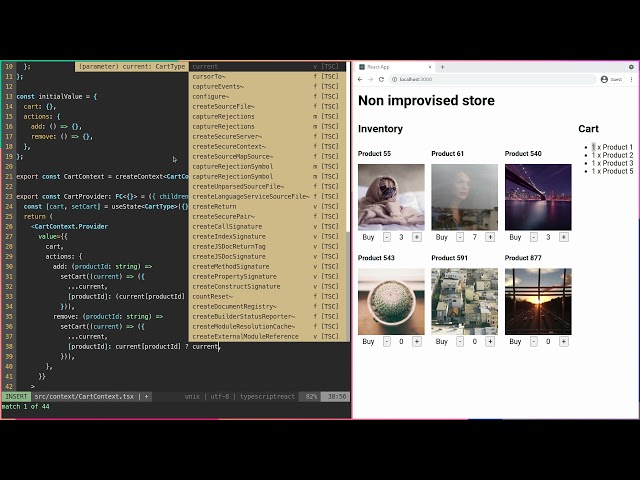Click Product 61 woman portrait image
The image size is (640, 480).
tap(464, 197)
